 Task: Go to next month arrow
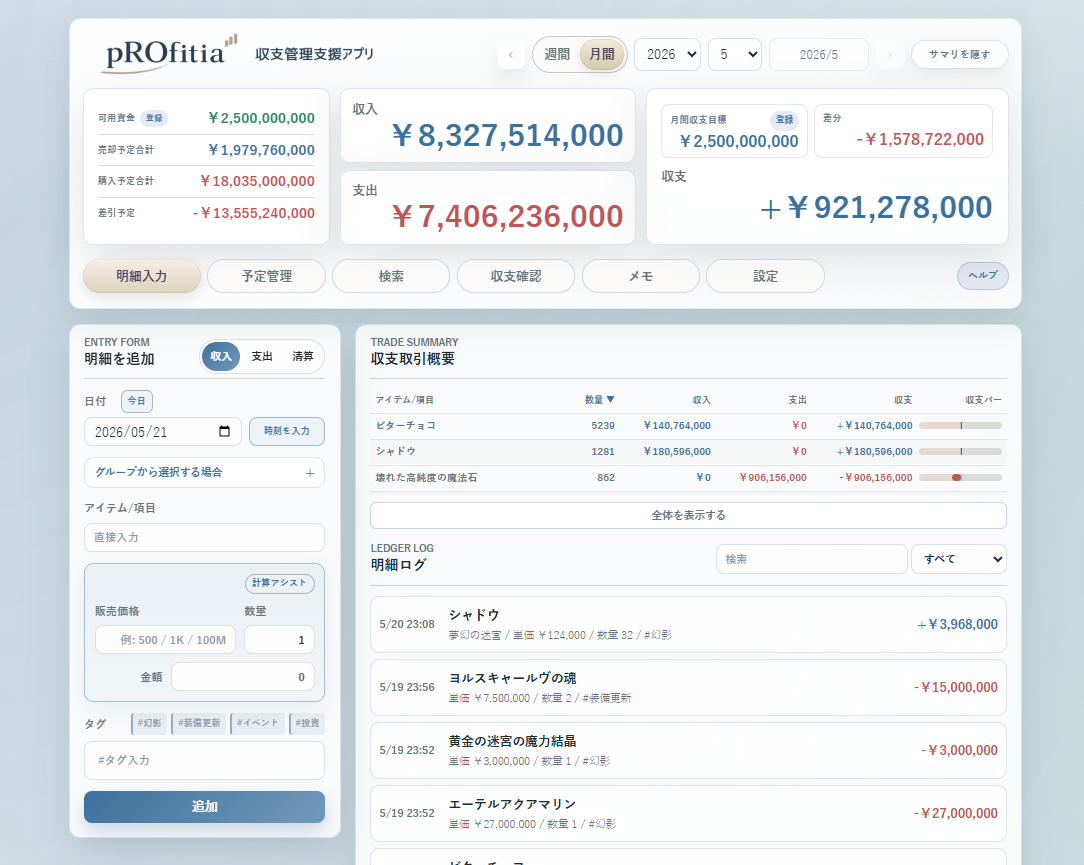click(x=890, y=55)
